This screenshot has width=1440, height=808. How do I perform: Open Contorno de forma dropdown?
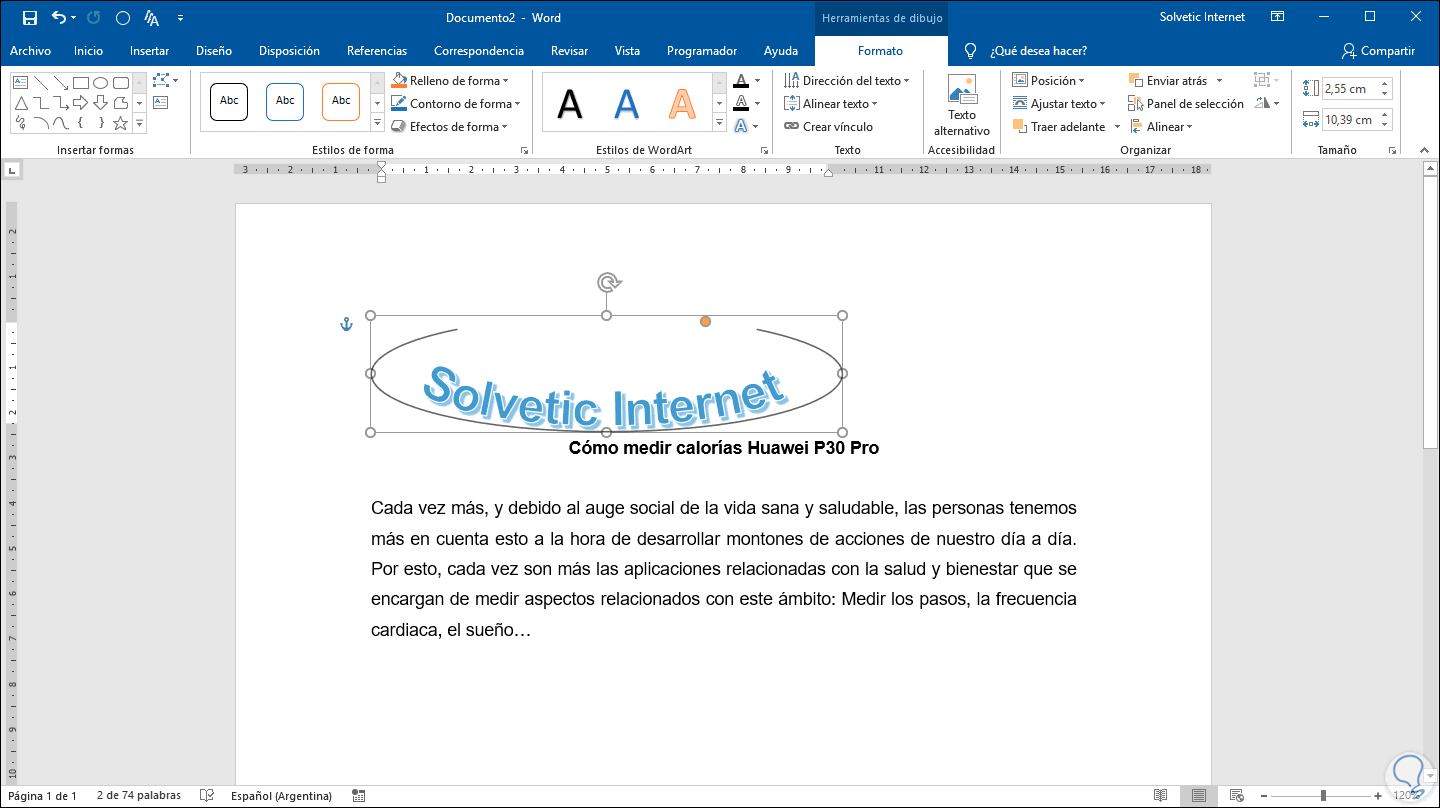click(455, 104)
